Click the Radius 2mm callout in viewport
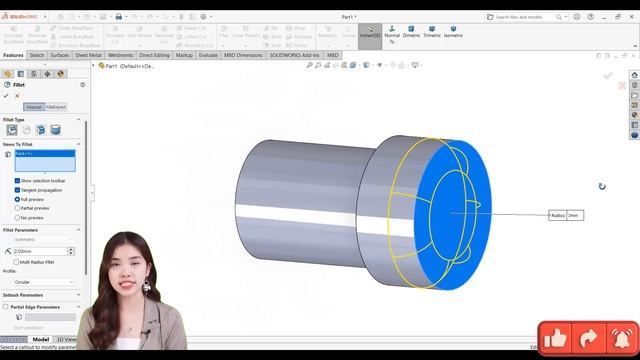Image resolution: width=640 pixels, height=360 pixels. point(566,215)
